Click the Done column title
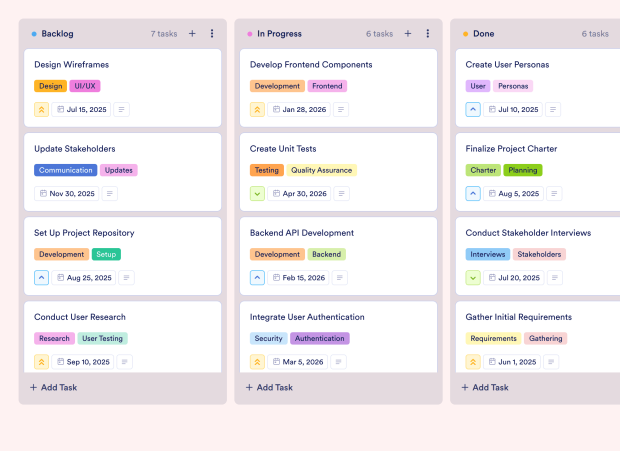Viewport: 620px width, 451px height. click(x=483, y=34)
